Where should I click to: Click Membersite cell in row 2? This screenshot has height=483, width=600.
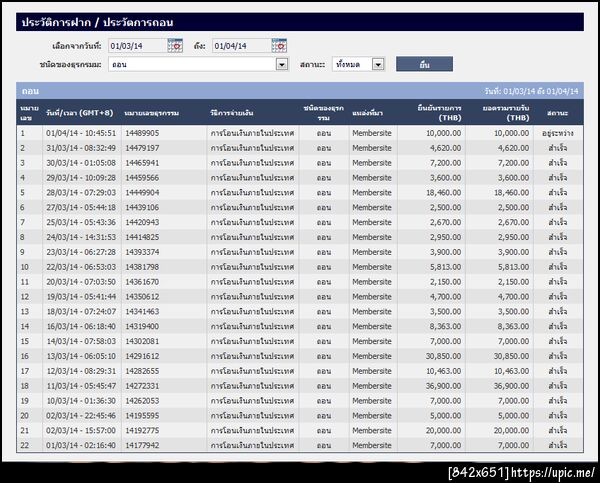click(372, 148)
